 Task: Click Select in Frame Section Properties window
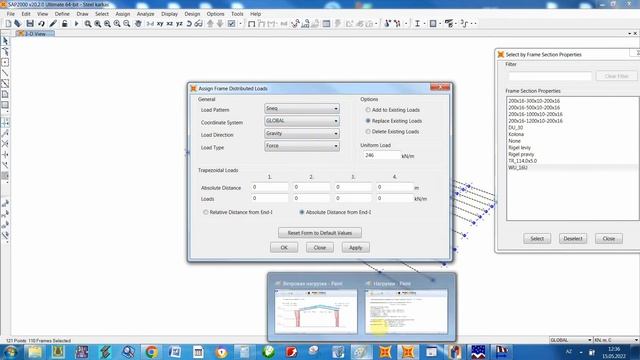coord(537,238)
